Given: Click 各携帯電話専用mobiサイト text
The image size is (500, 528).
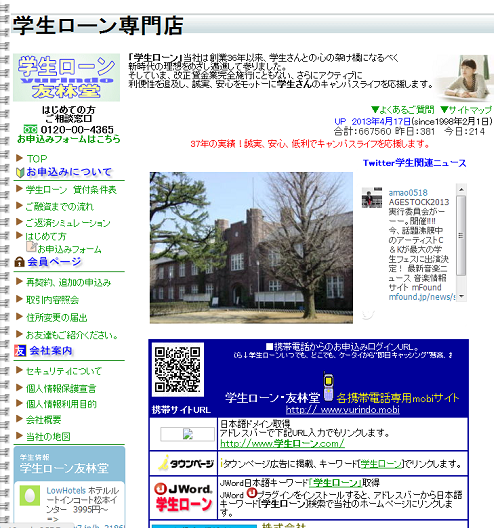Looking at the screenshot, I should pyautogui.click(x=398, y=398).
